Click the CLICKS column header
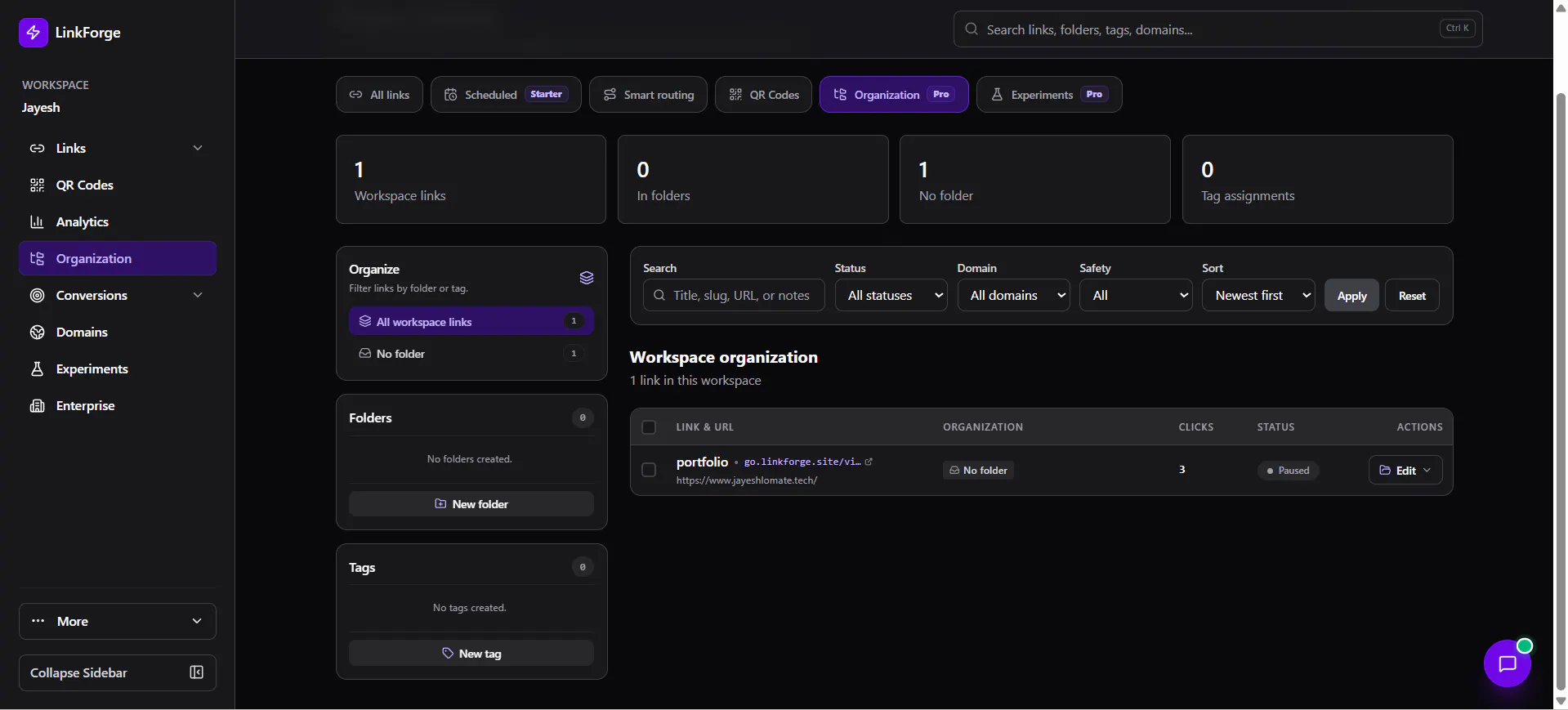 [x=1195, y=427]
